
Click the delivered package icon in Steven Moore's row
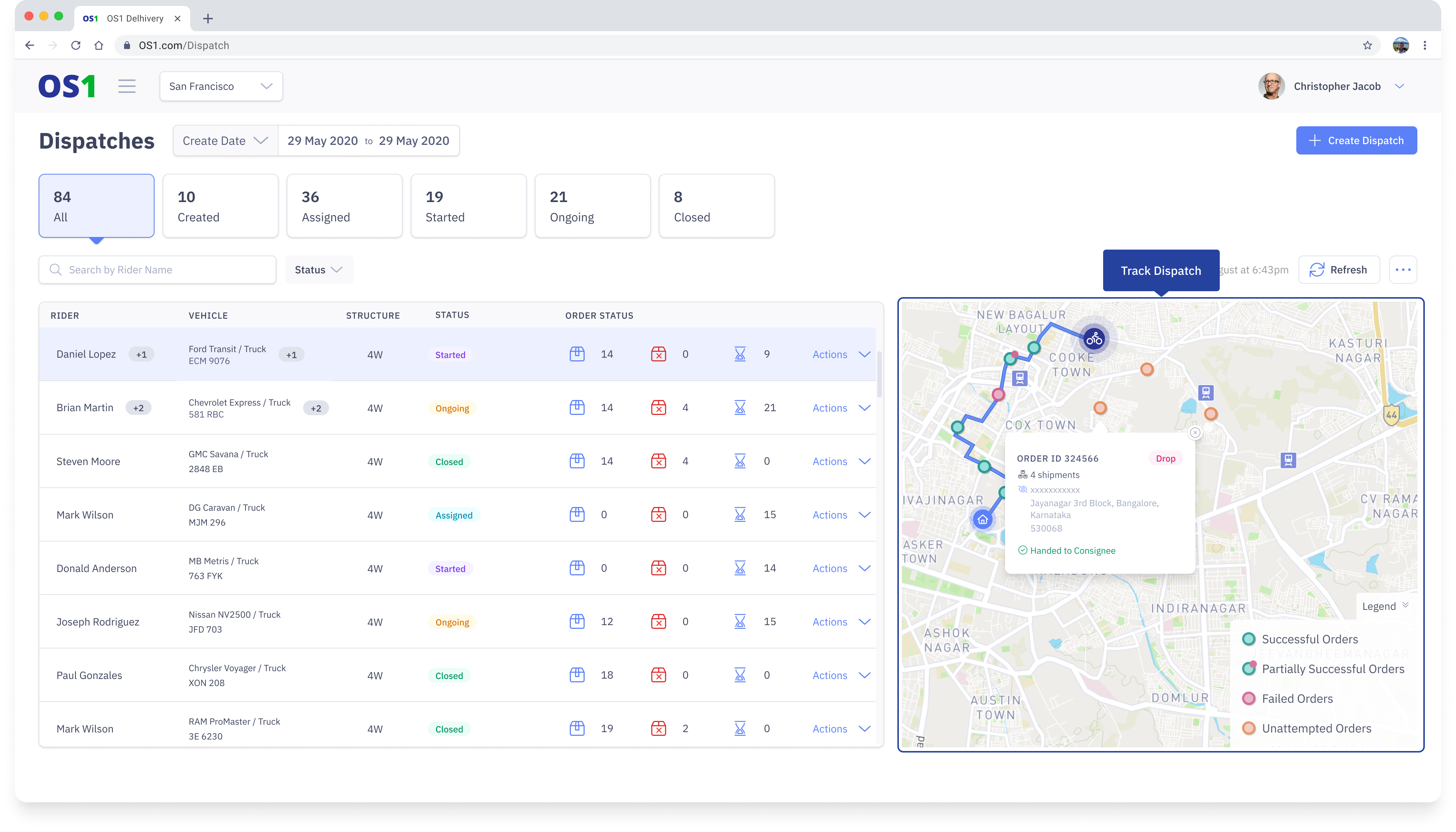point(577,461)
